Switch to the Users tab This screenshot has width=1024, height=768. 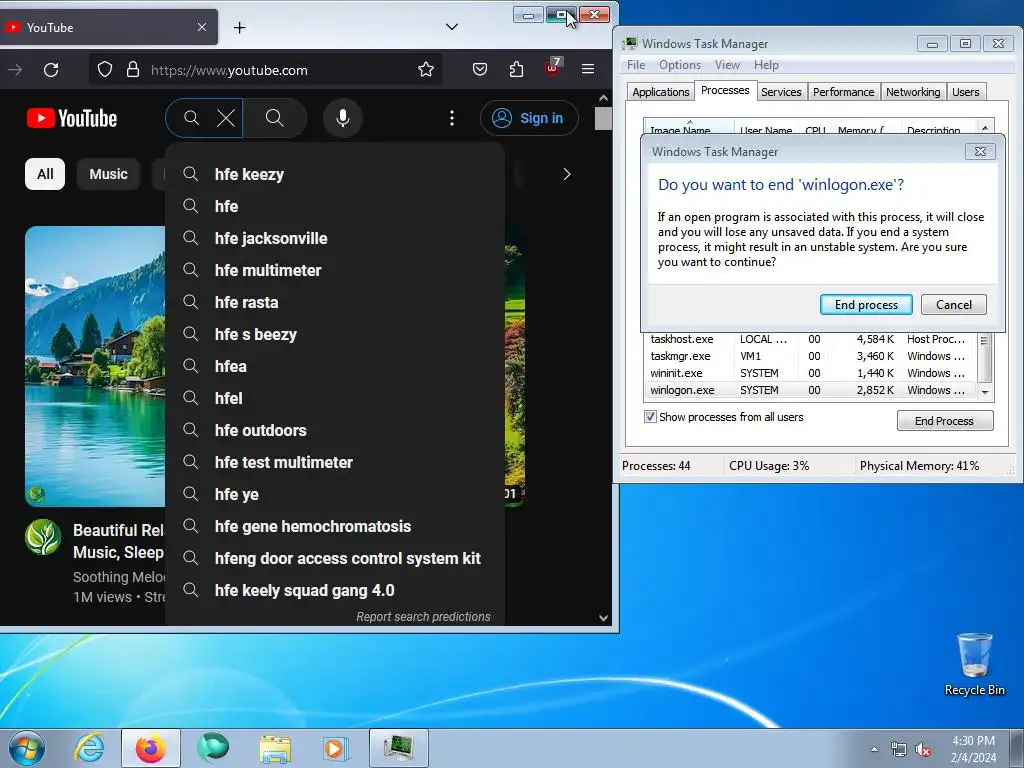pos(965,92)
